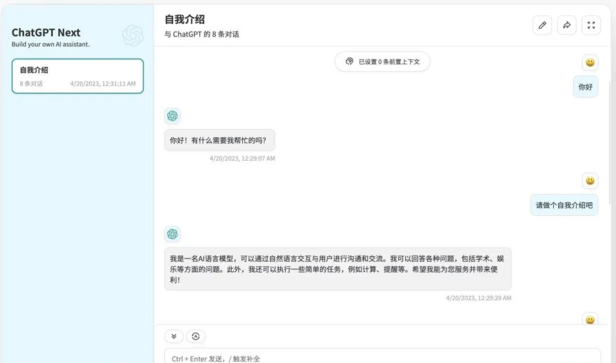Click the 自我介绍 conversation header title
Image resolution: width=616 pixels, height=363 pixels.
coord(185,20)
